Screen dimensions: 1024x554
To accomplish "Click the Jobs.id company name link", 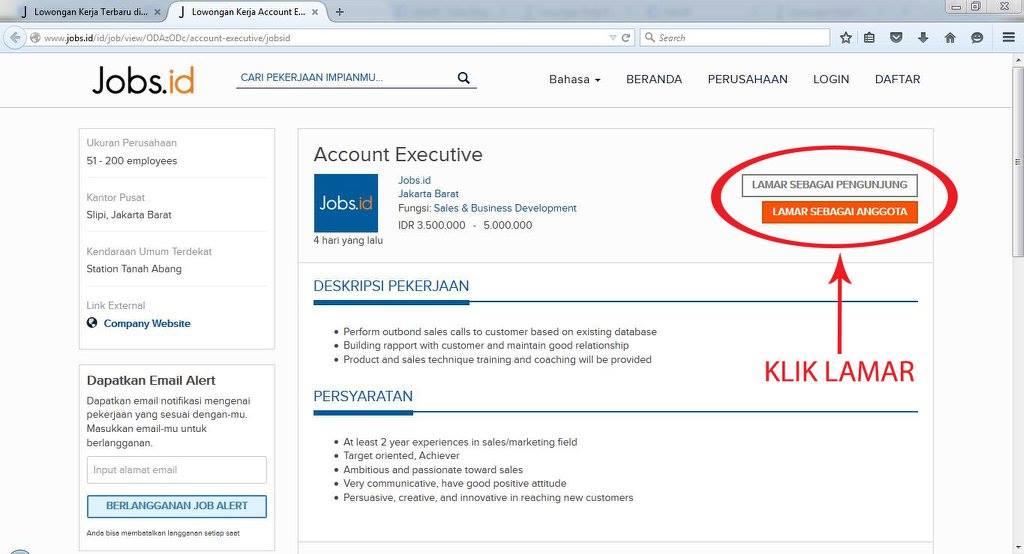I will click(x=414, y=180).
